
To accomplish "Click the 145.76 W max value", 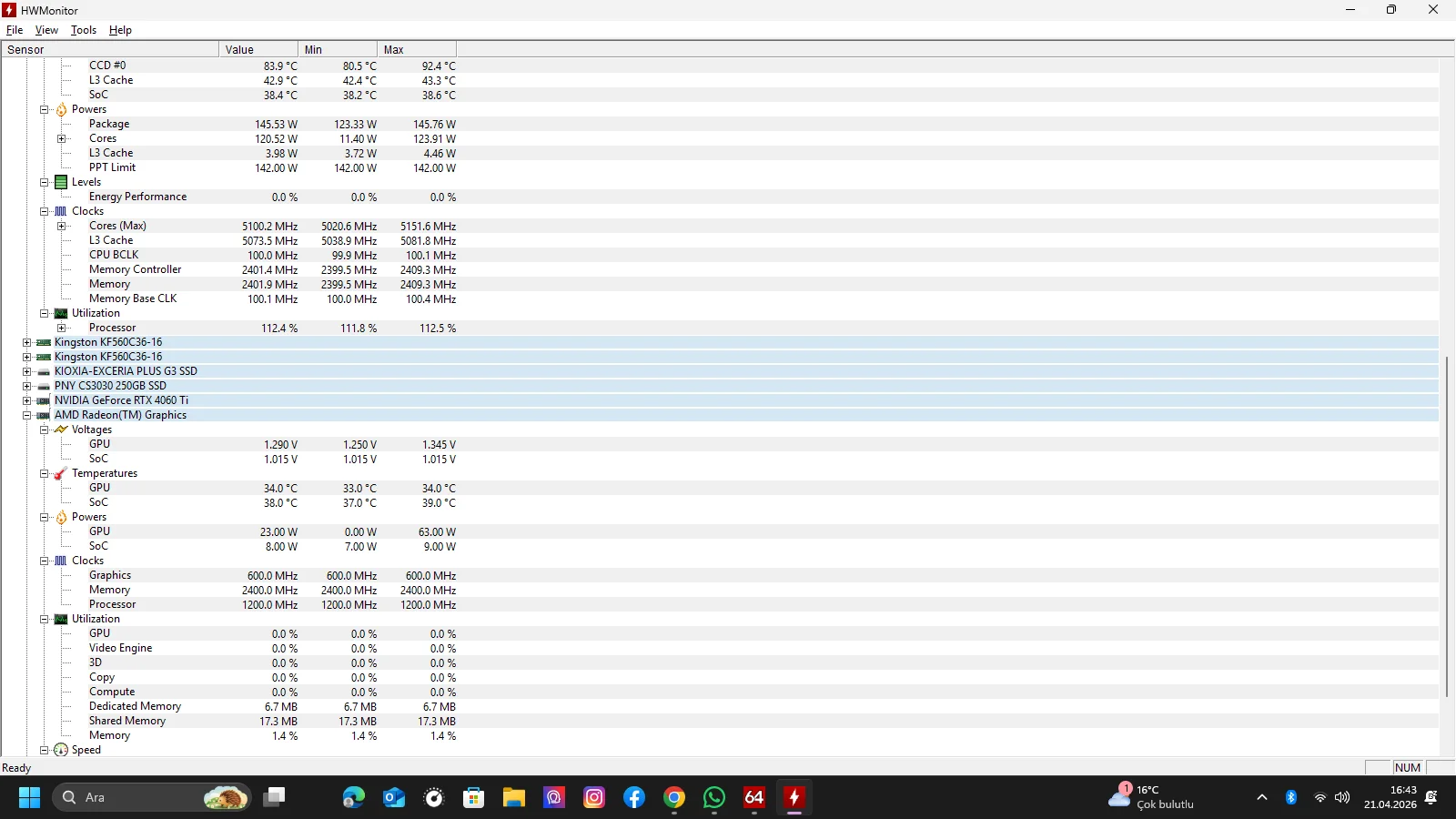I will (x=434, y=125).
